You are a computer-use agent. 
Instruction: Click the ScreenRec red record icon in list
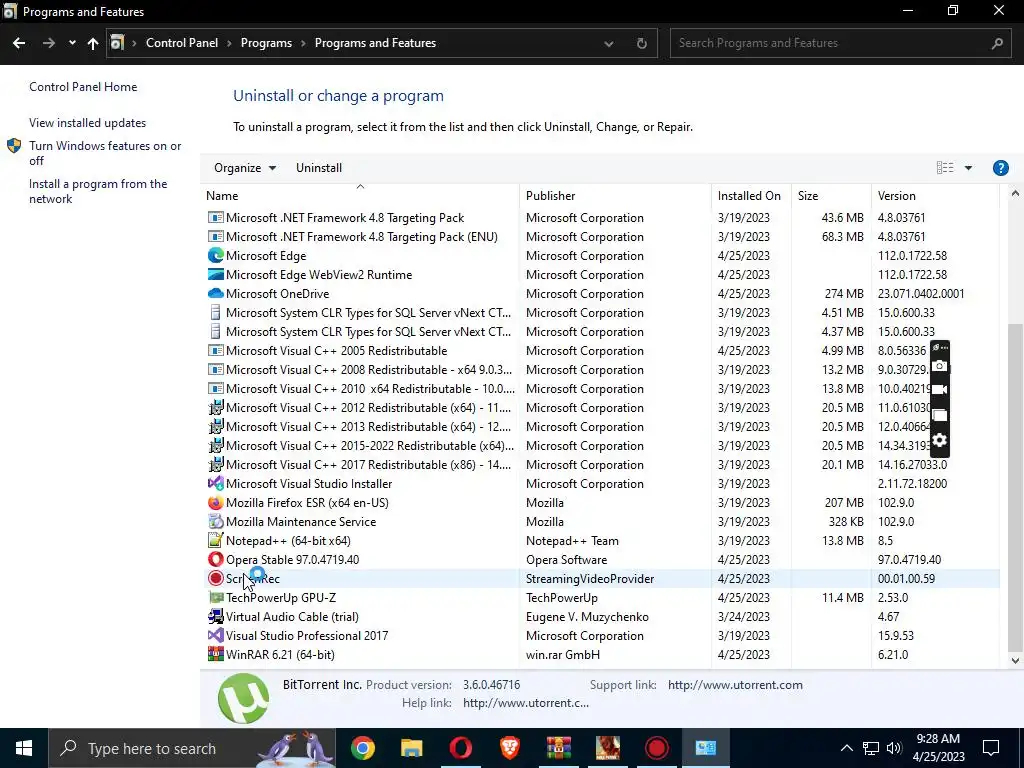click(x=216, y=578)
